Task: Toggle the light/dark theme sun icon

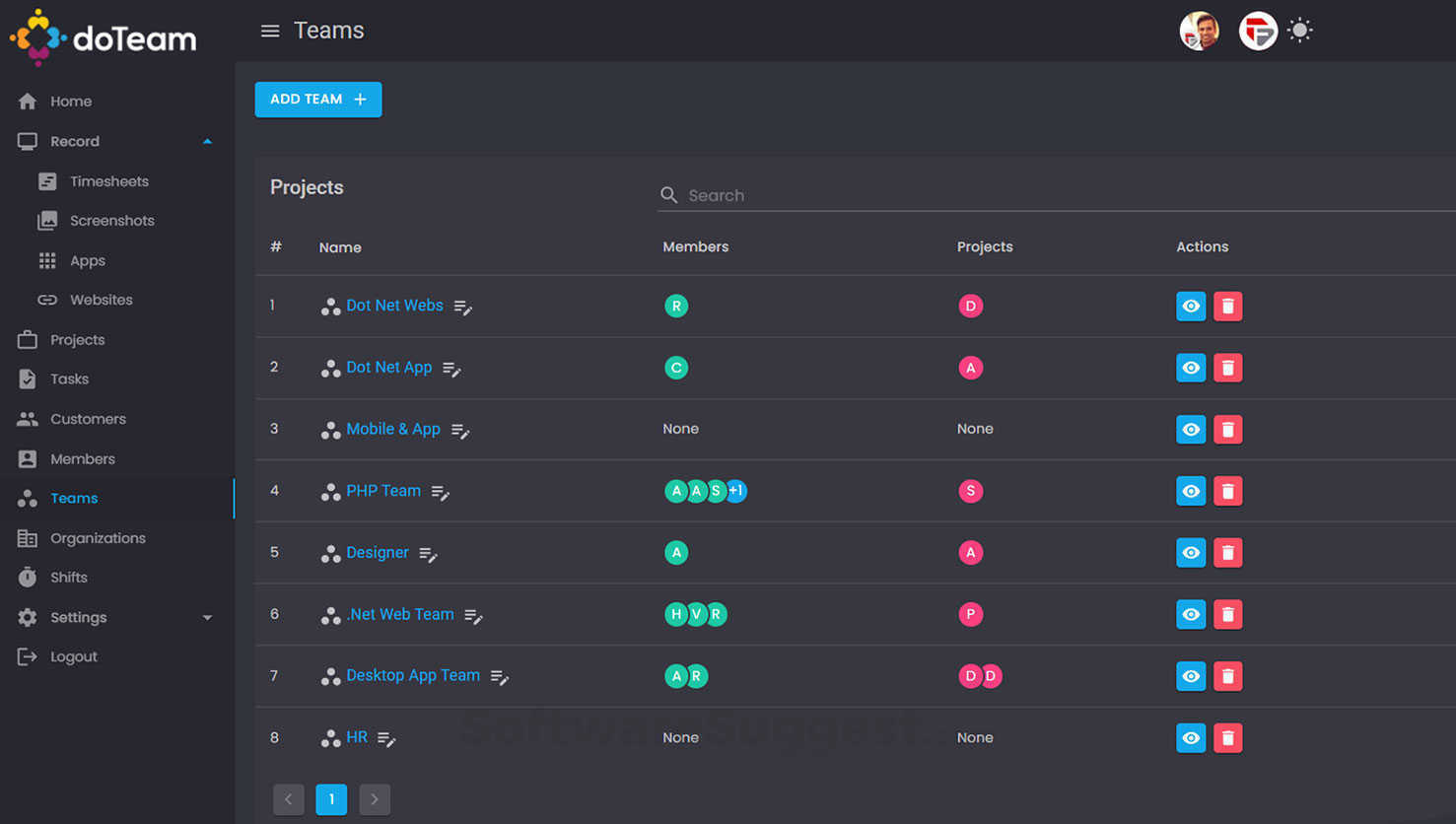Action: (x=1300, y=31)
